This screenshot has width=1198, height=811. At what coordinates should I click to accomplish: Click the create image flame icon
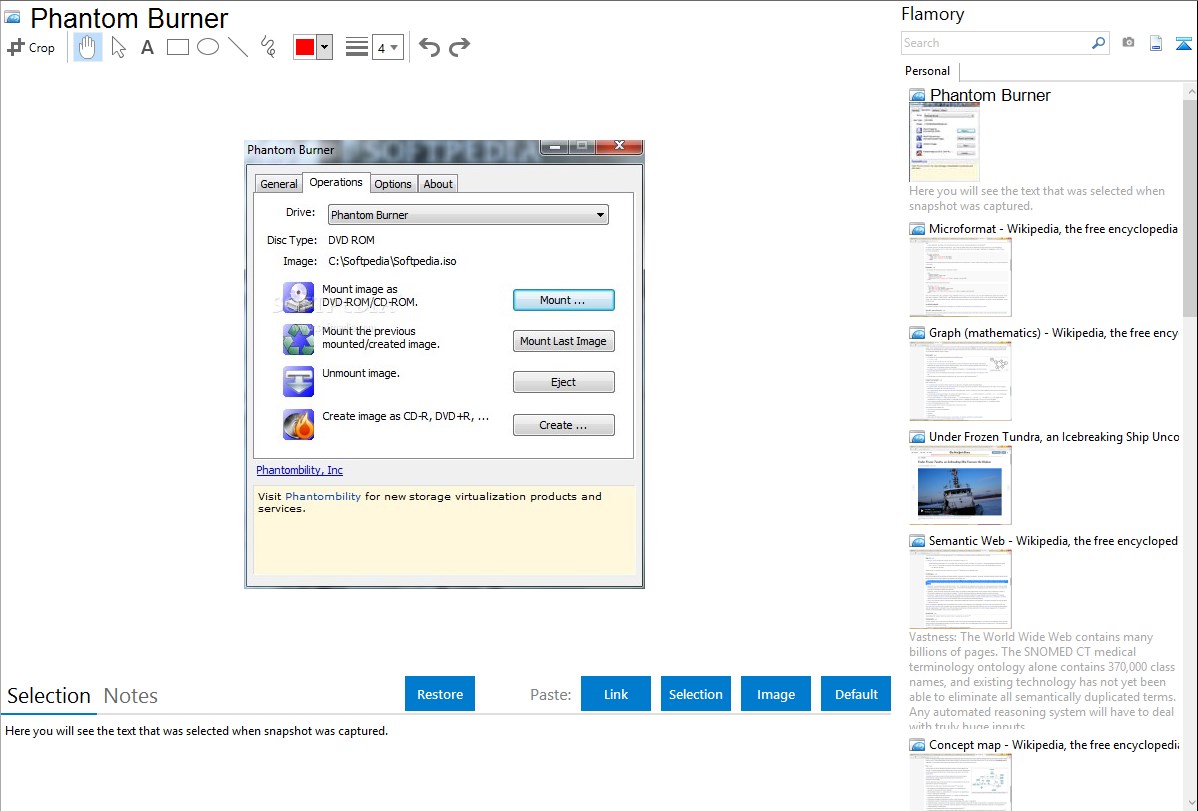[x=298, y=424]
